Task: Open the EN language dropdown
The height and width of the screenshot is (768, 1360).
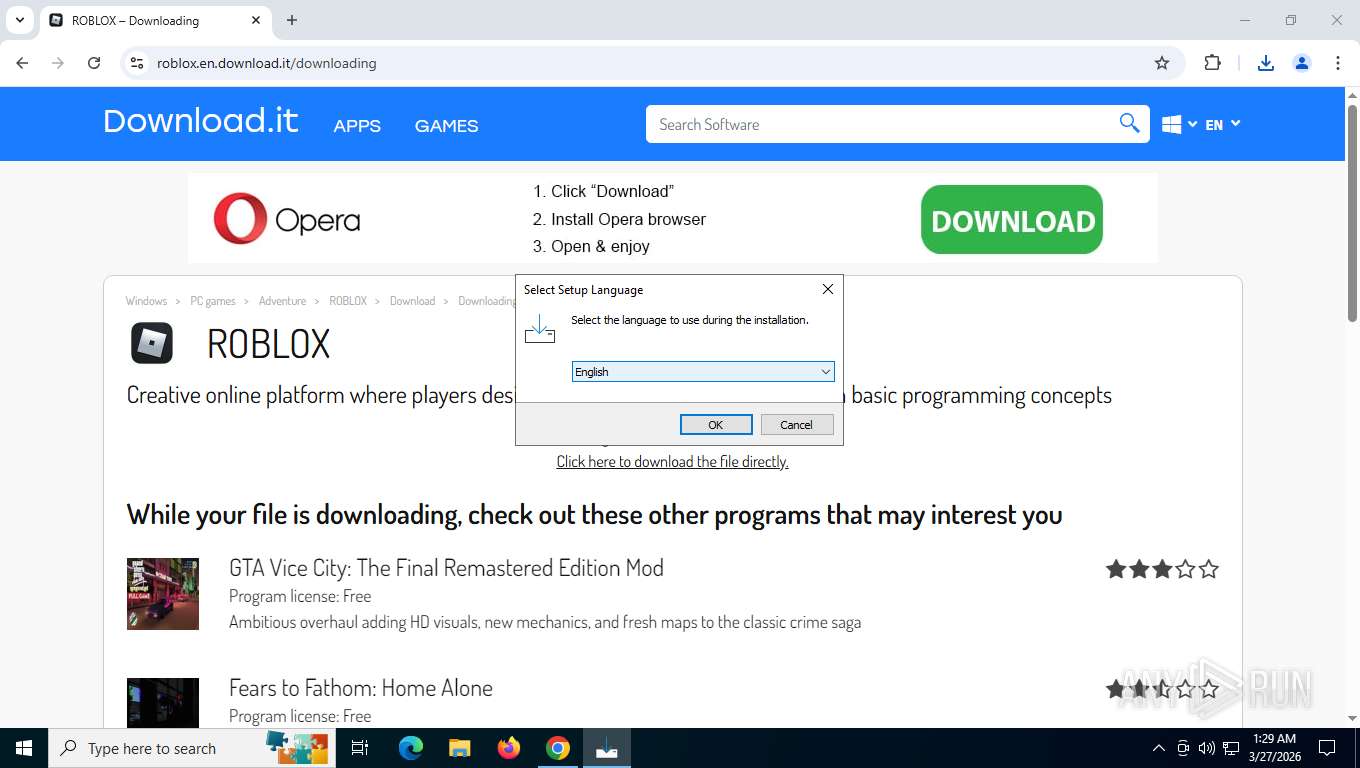Action: [x=1222, y=125]
